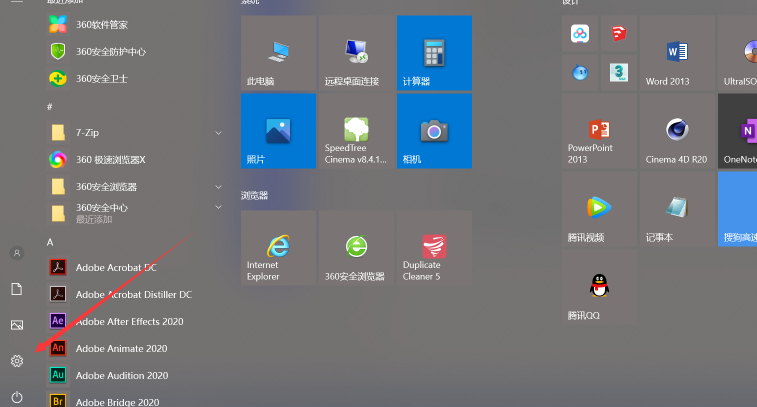Launch the 360安全浏览器 tile
Image resolution: width=757 pixels, height=407 pixels.
click(357, 248)
